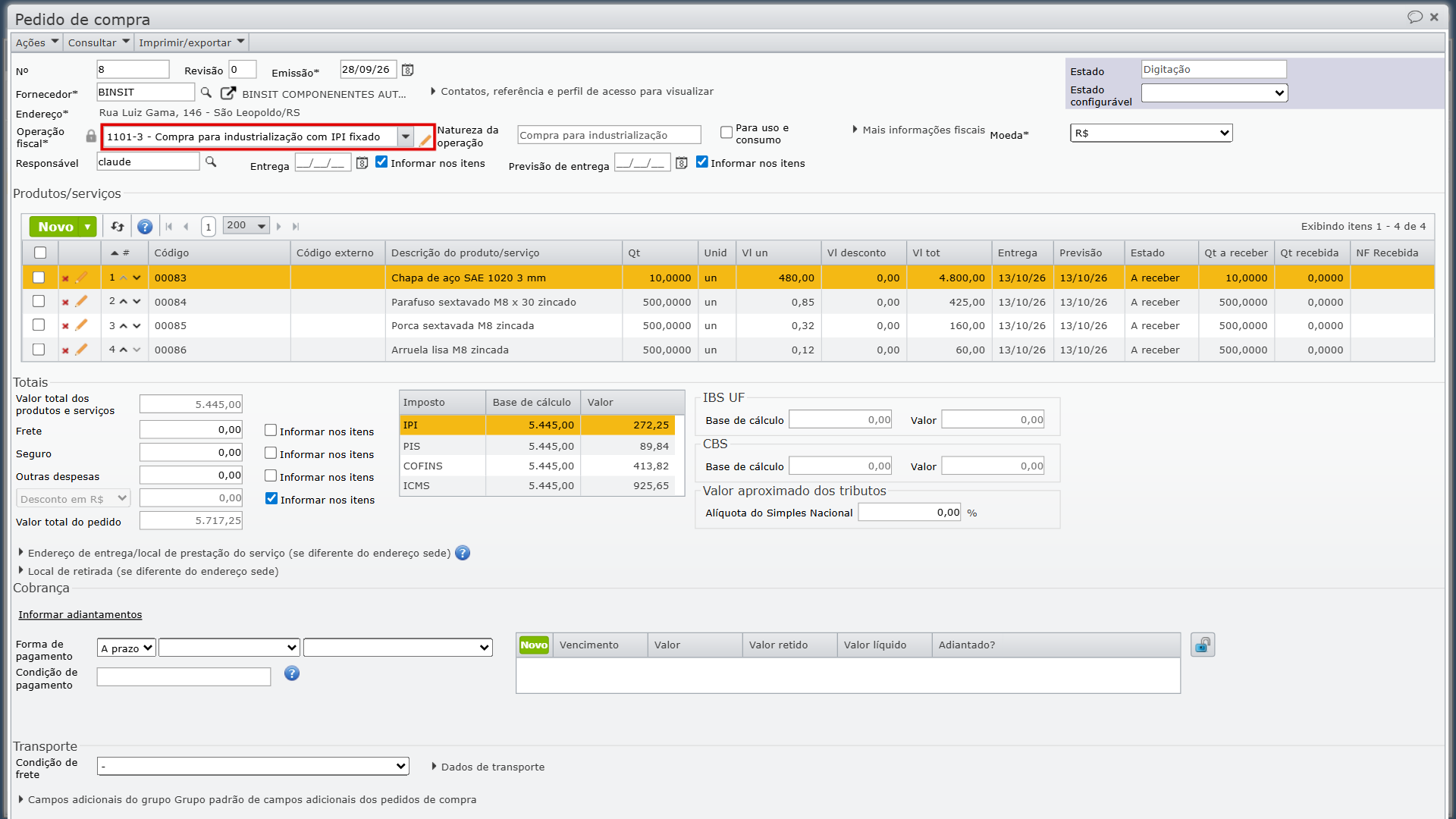Viewport: 1456px width, 819px height.
Task: Open the Emissão calendar picker
Action: (407, 70)
